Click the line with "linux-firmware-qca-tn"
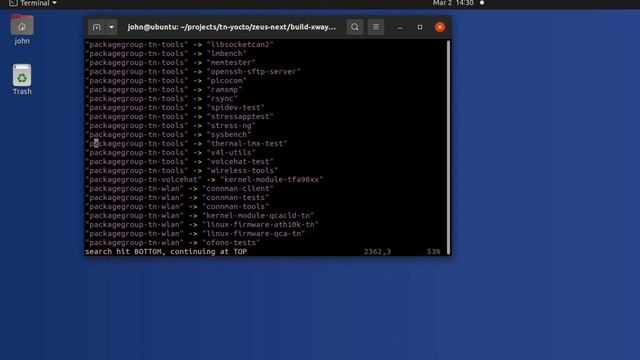Screen dimensions: 640x360 coord(195,233)
